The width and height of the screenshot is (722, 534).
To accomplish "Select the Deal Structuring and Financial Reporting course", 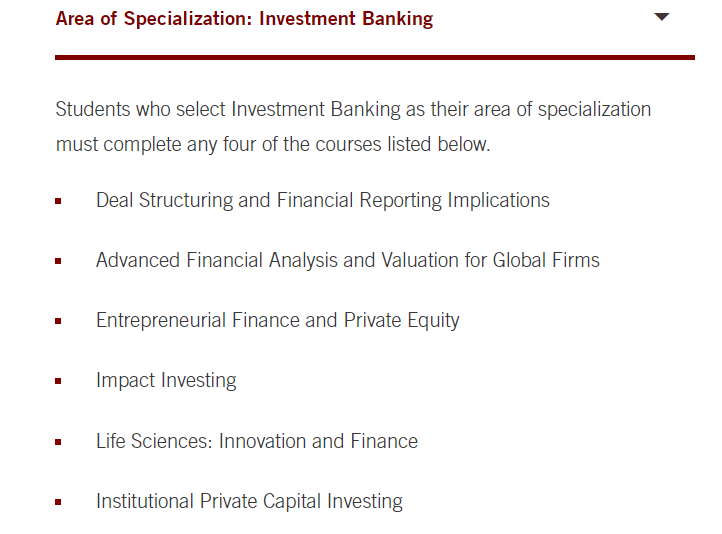I will point(323,200).
